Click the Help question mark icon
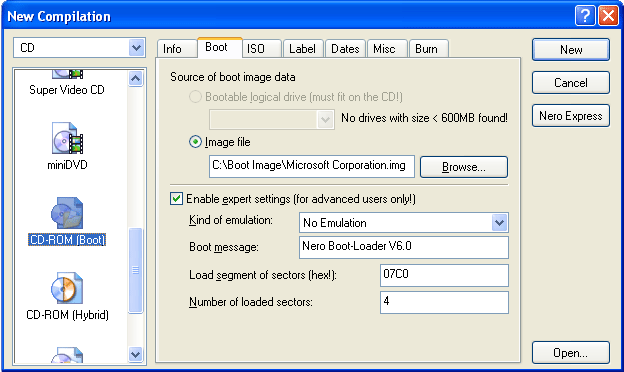 click(585, 16)
